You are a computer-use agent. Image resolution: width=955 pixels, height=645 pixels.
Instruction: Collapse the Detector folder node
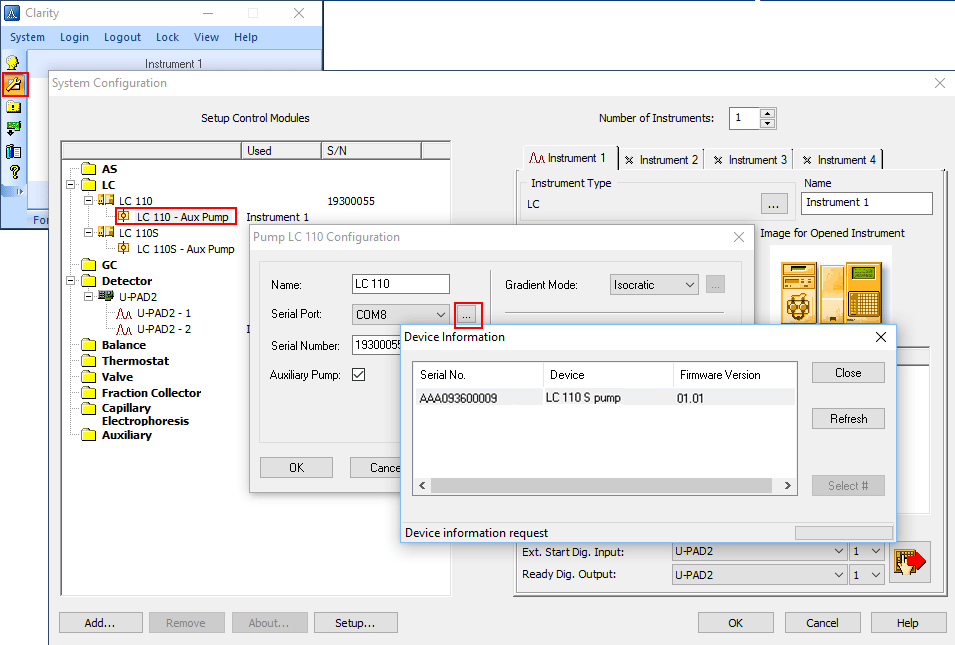[71, 281]
